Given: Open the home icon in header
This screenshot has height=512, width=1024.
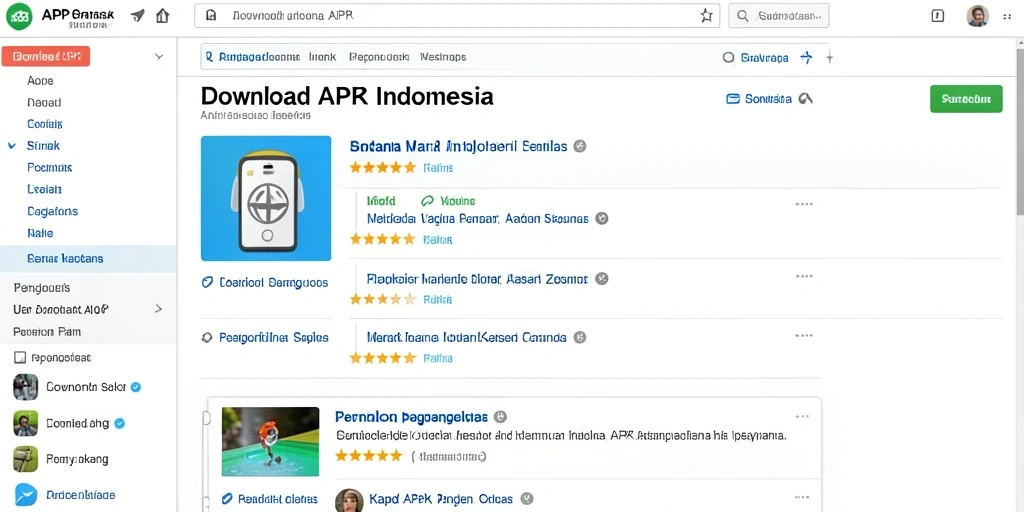Looking at the screenshot, I should (163, 16).
